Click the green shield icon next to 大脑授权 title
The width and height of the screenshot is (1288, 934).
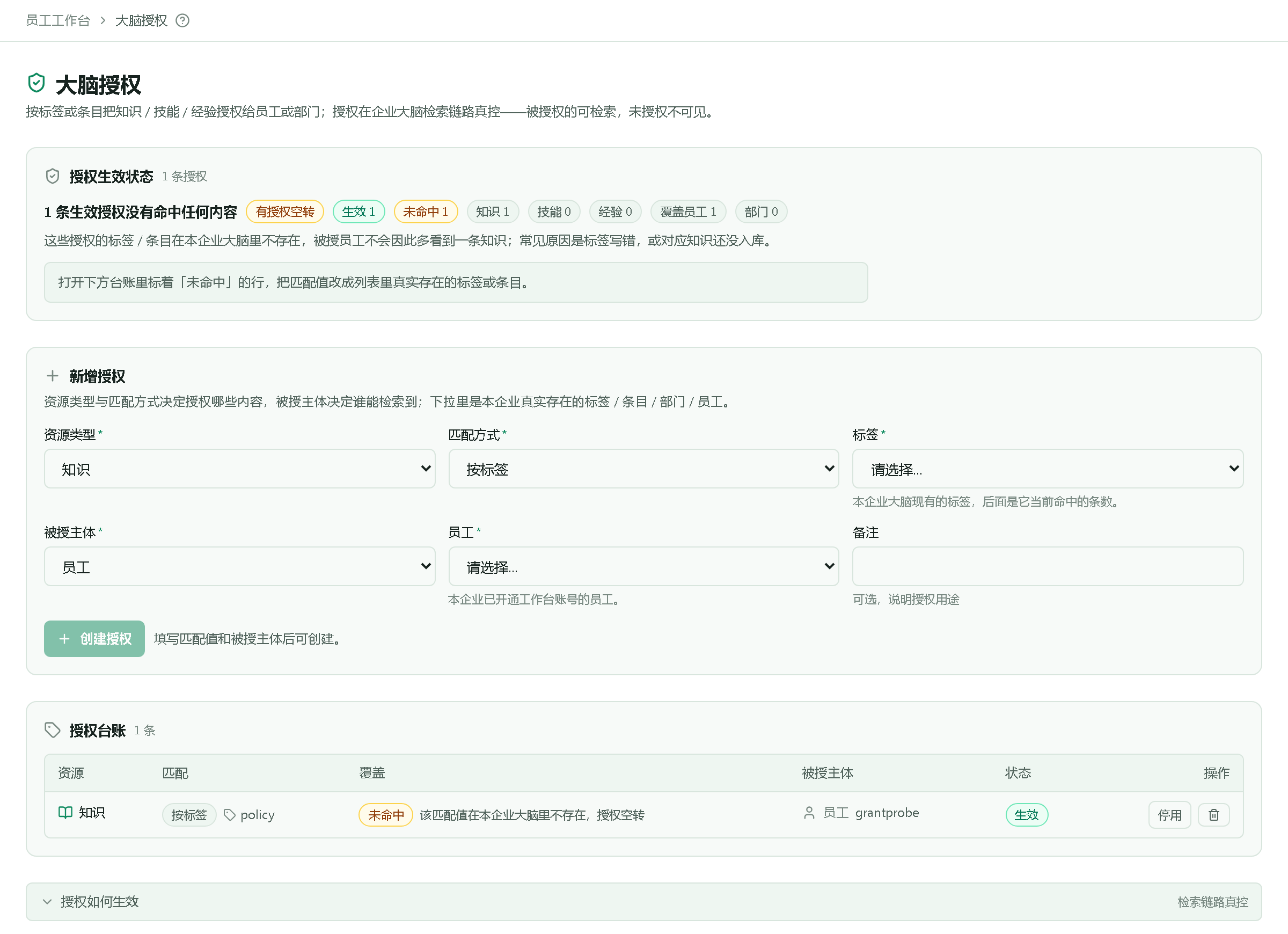coord(36,83)
